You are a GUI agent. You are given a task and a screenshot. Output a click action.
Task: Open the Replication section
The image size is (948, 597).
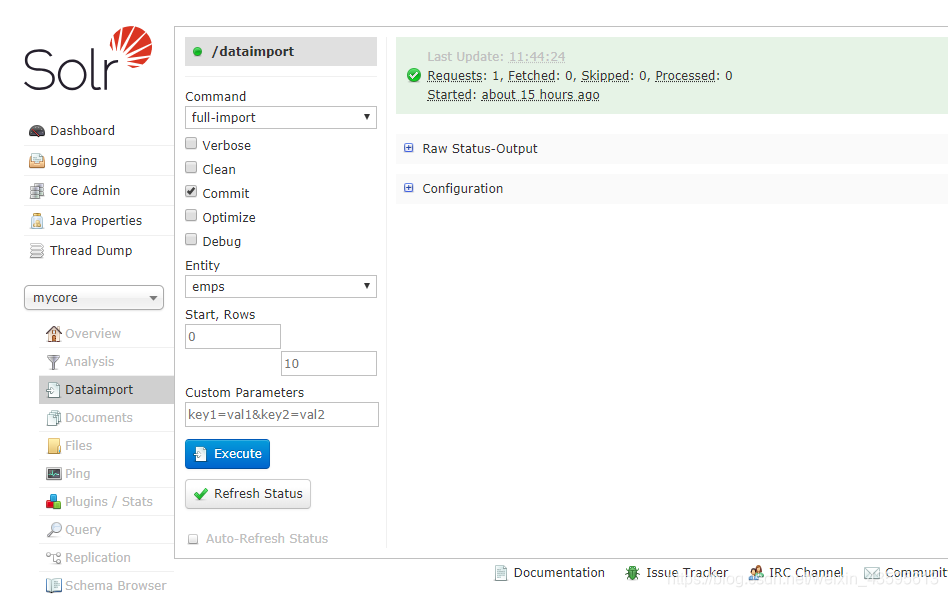click(98, 558)
